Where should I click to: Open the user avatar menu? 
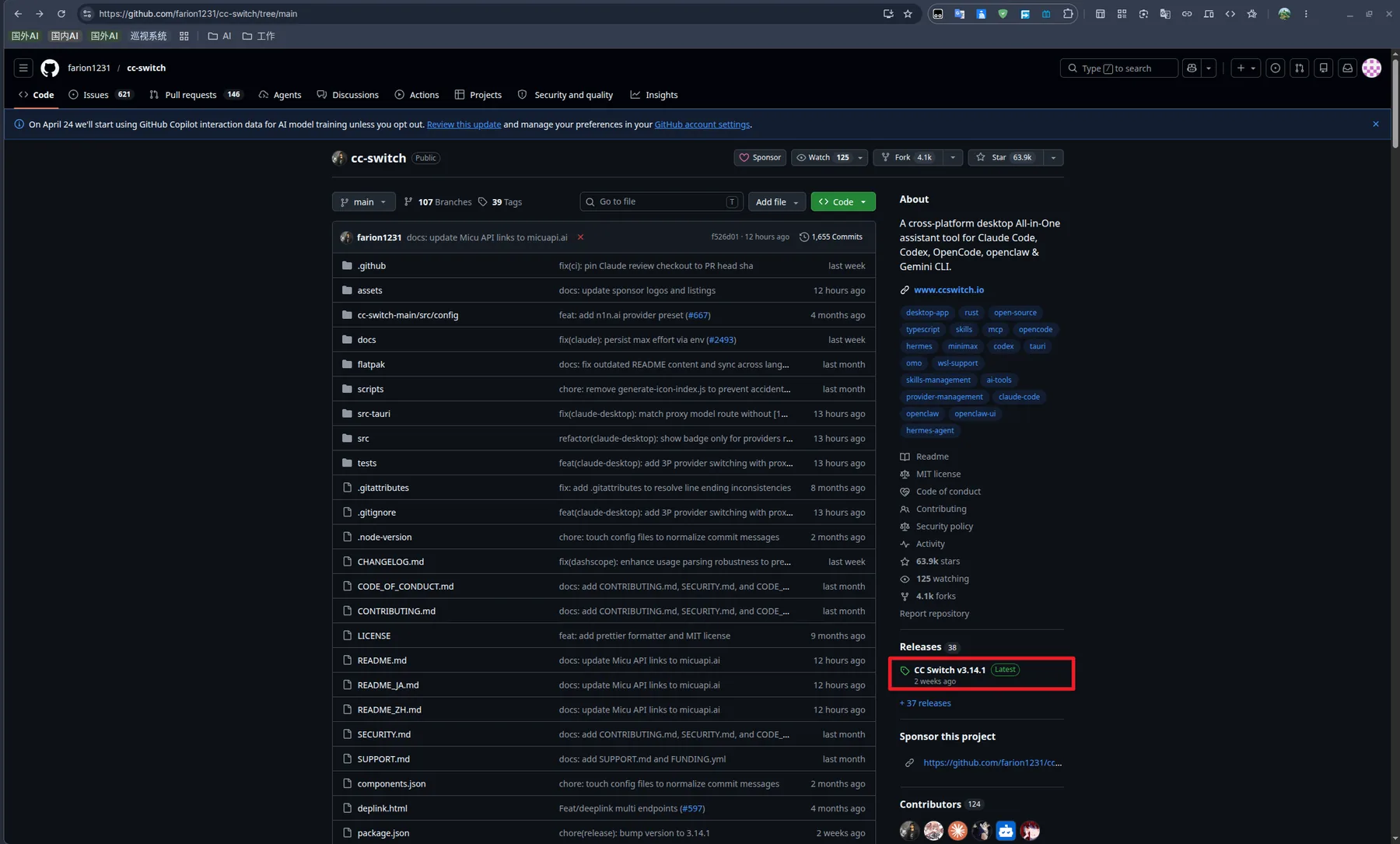tap(1372, 68)
